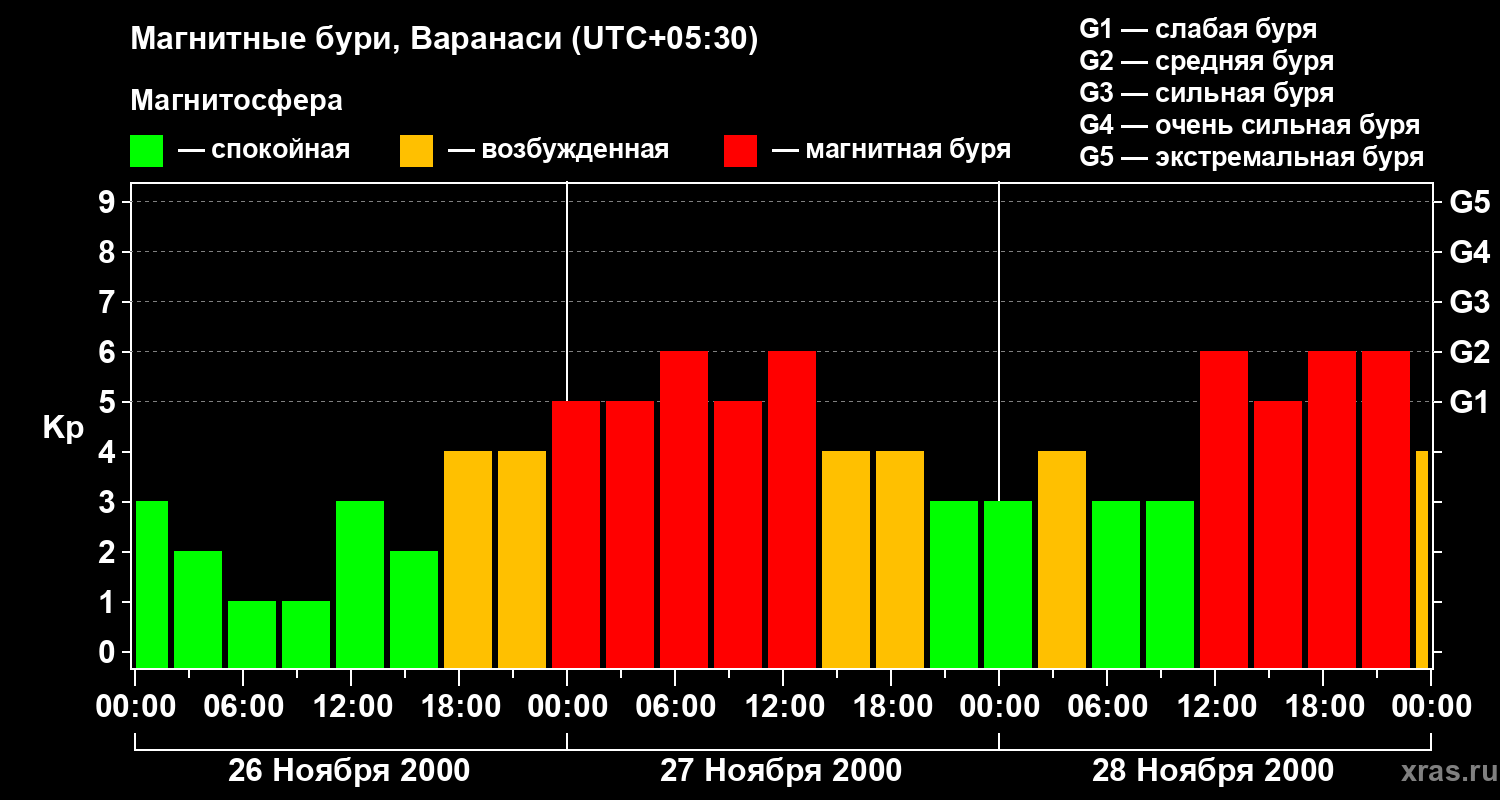Image resolution: width=1500 pixels, height=800 pixels.
Task: Click the "18:00" time label above 26 Ноября
Action: pos(459,706)
